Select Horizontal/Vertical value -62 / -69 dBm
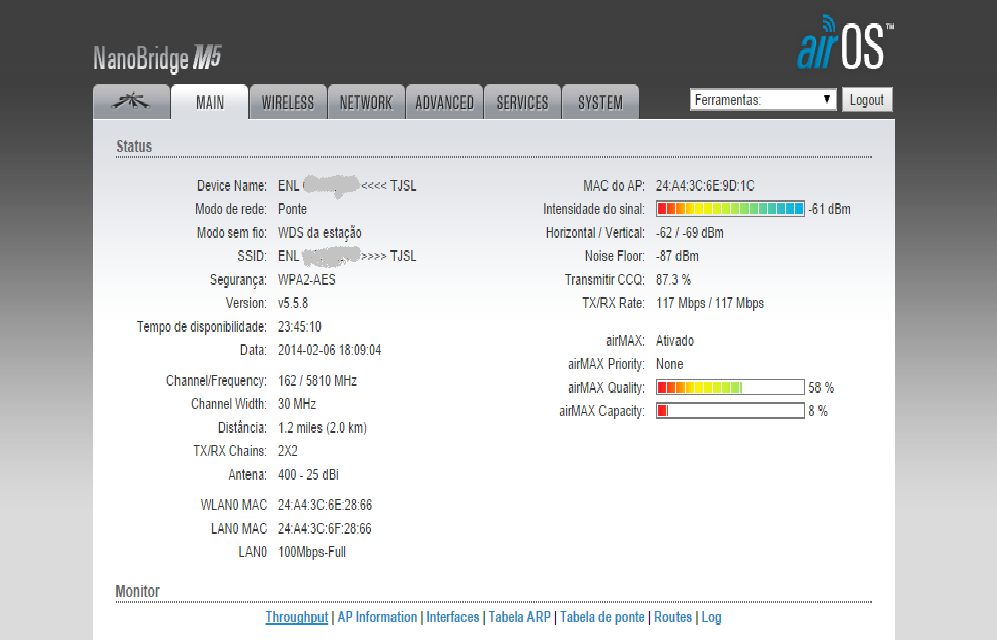This screenshot has width=997, height=640. pyautogui.click(x=690, y=233)
